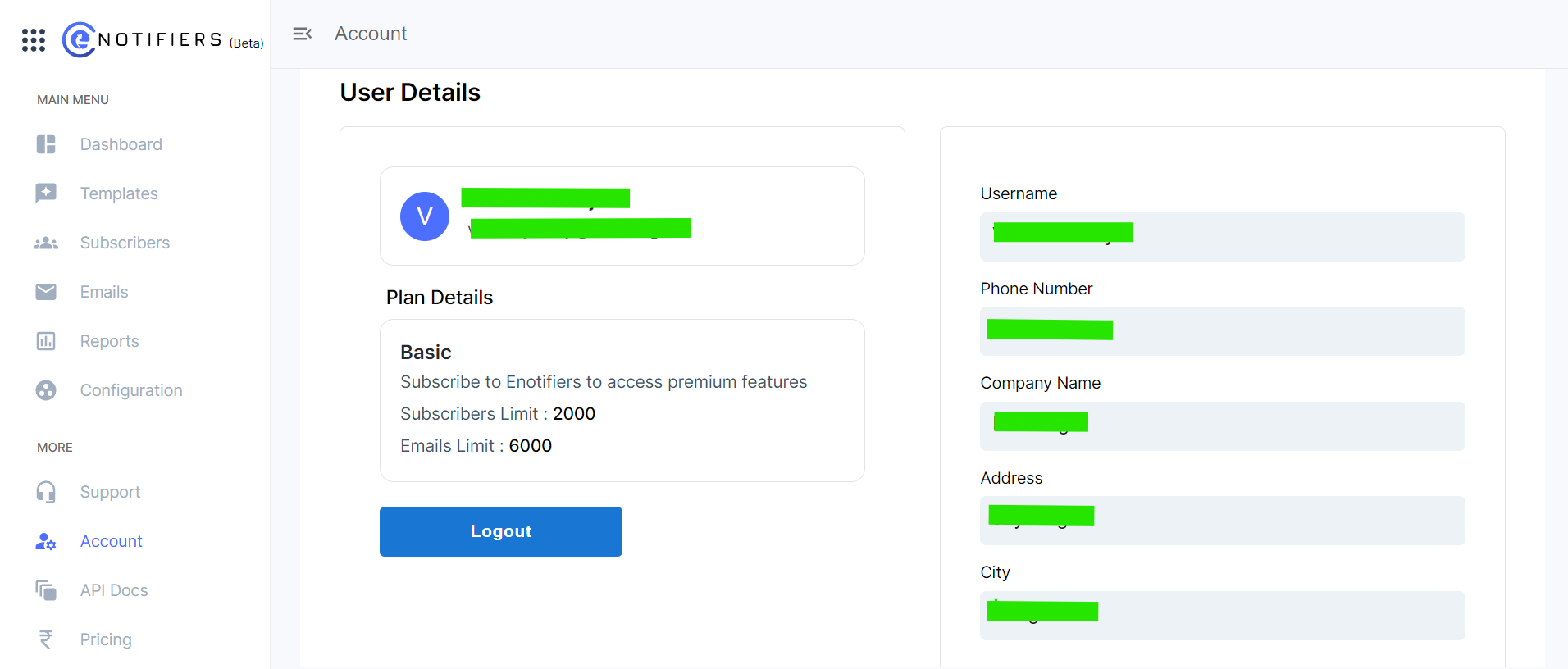Click the Reports chart icon
The image size is (1568, 669).
[46, 341]
